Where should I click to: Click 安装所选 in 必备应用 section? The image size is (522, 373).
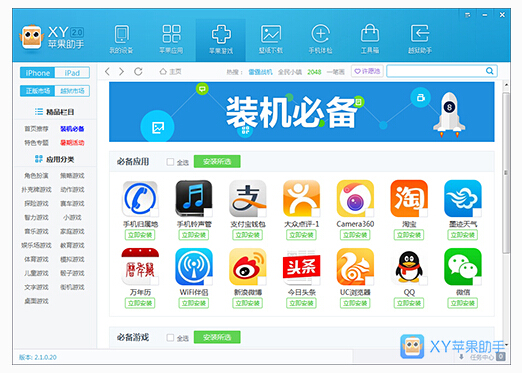pos(217,162)
